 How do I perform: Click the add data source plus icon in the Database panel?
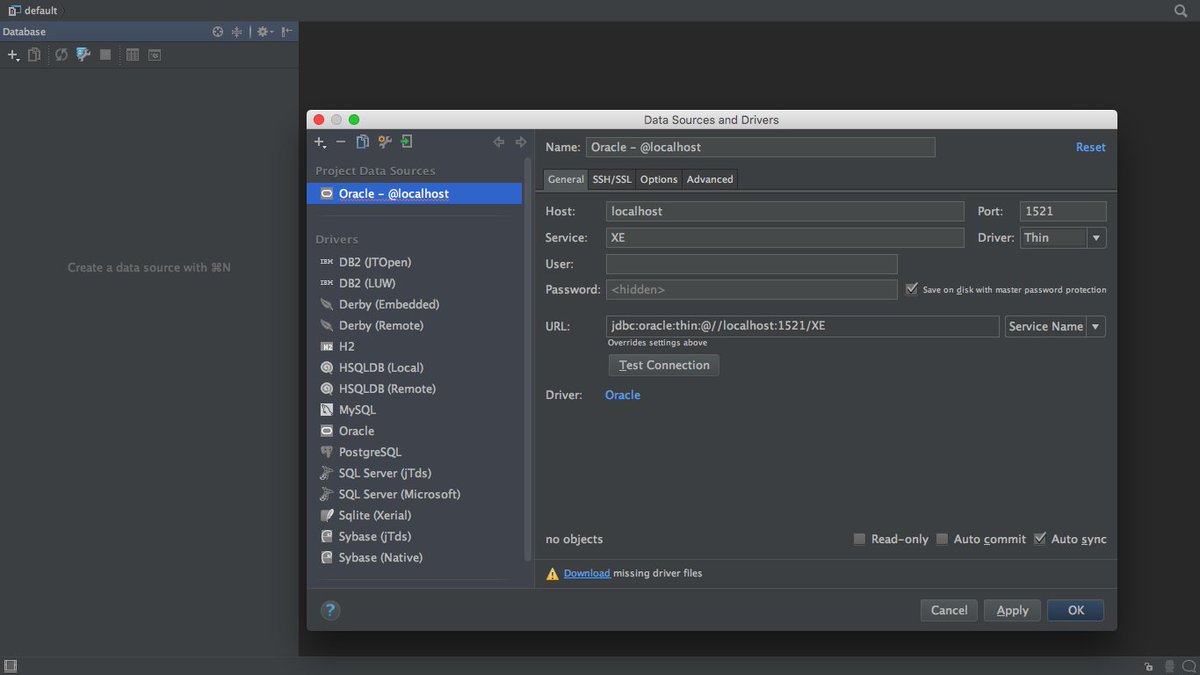coord(13,55)
